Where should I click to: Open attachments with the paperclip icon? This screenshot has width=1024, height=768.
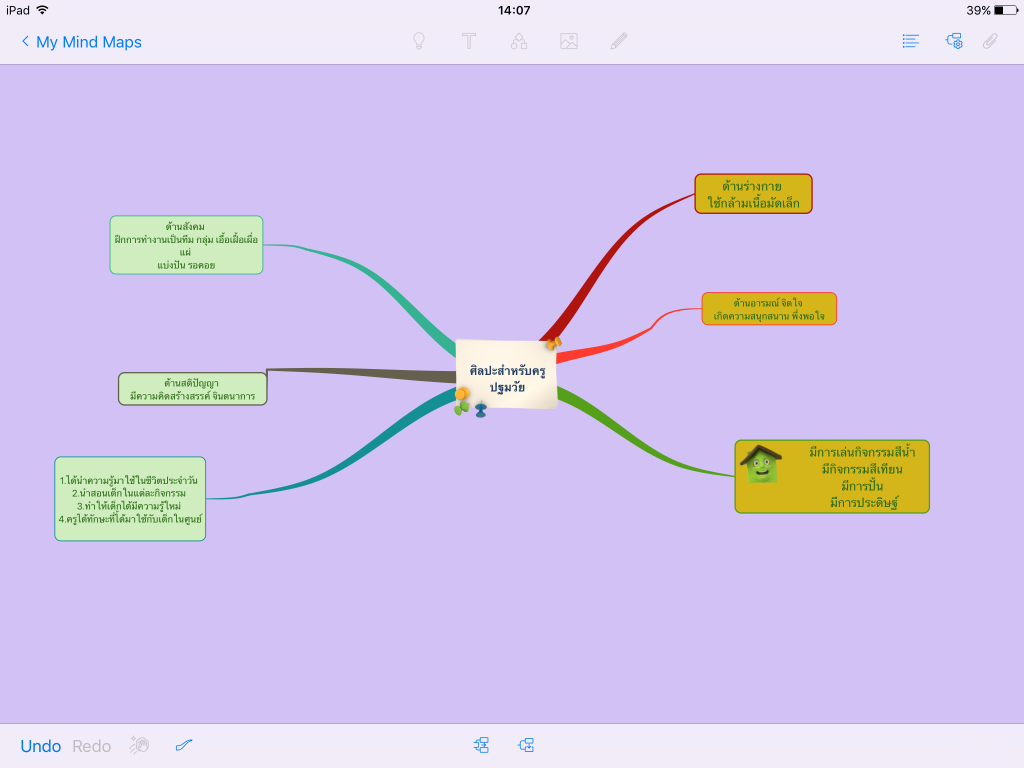[991, 41]
